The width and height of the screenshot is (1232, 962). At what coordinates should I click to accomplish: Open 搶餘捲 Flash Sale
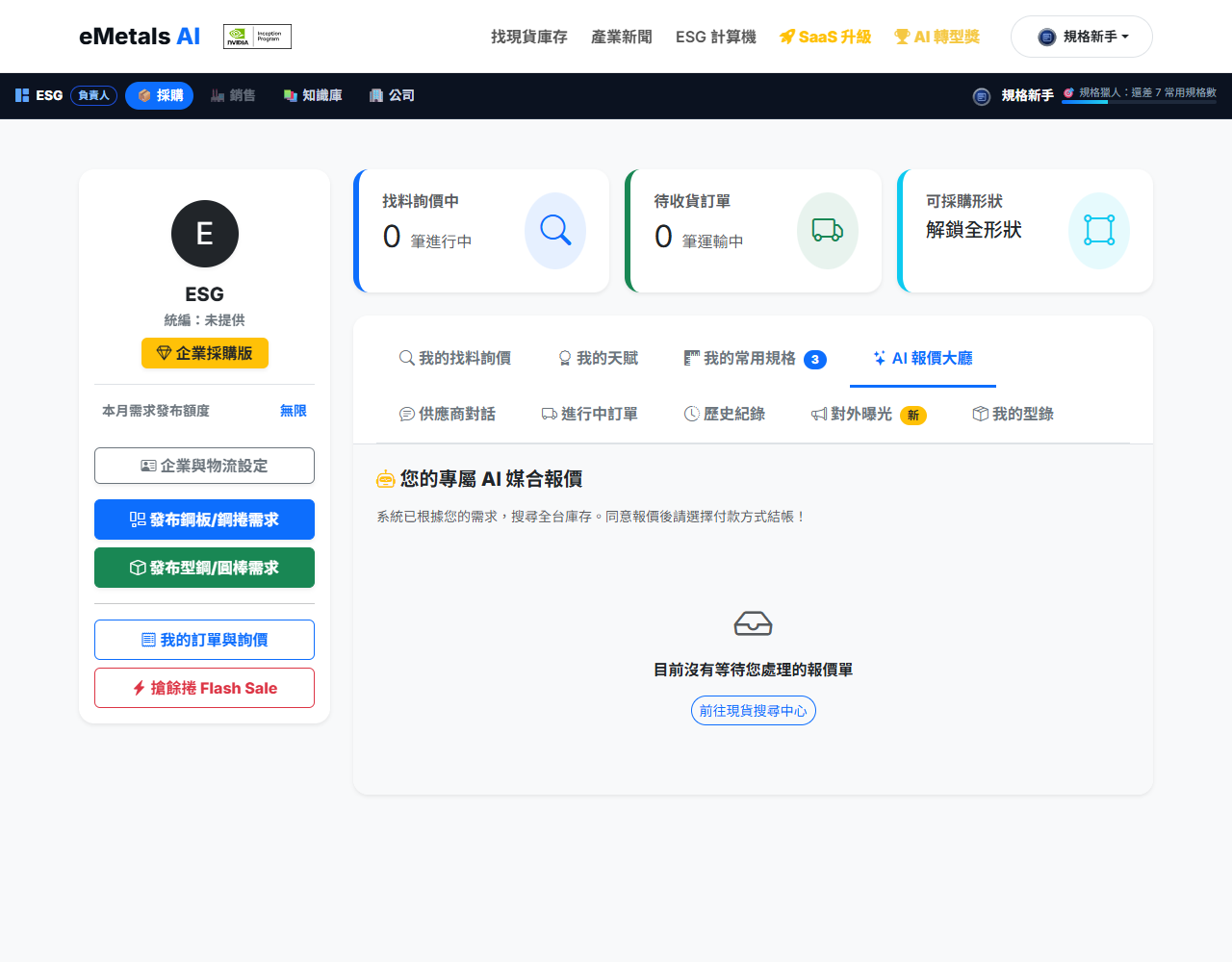click(205, 688)
